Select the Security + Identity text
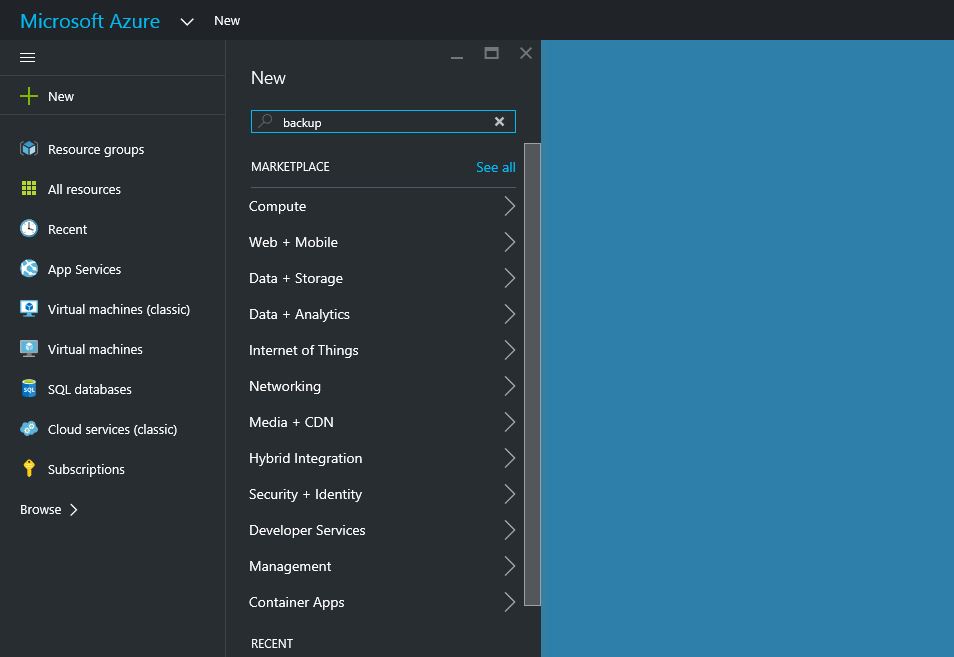 (x=305, y=494)
